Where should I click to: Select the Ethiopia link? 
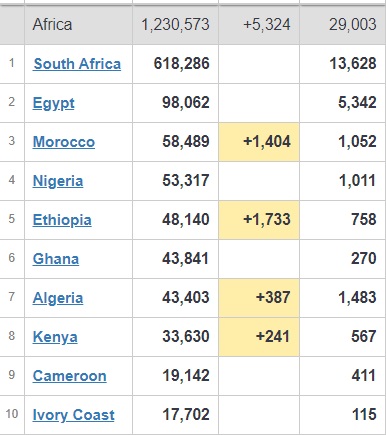pyautogui.click(x=62, y=220)
